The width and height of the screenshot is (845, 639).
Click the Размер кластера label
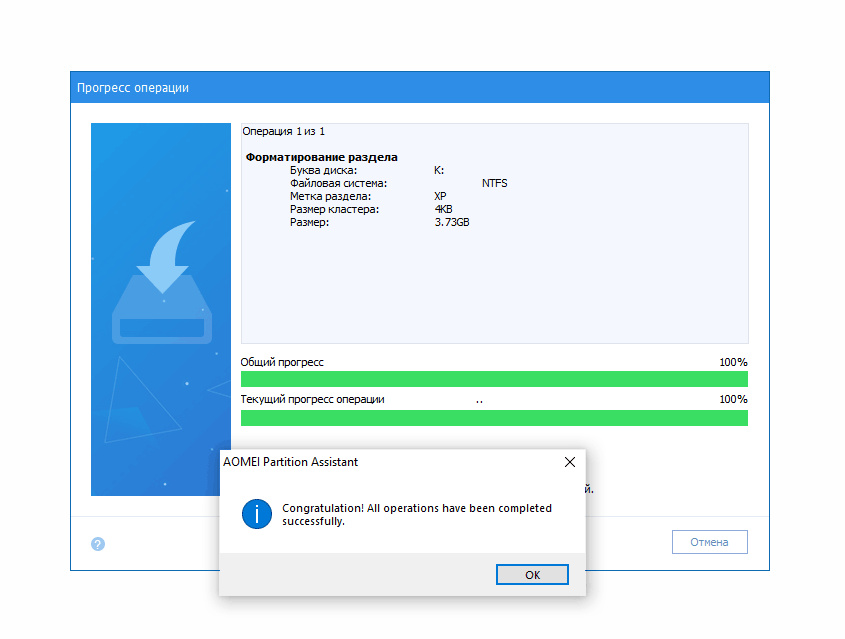[334, 209]
